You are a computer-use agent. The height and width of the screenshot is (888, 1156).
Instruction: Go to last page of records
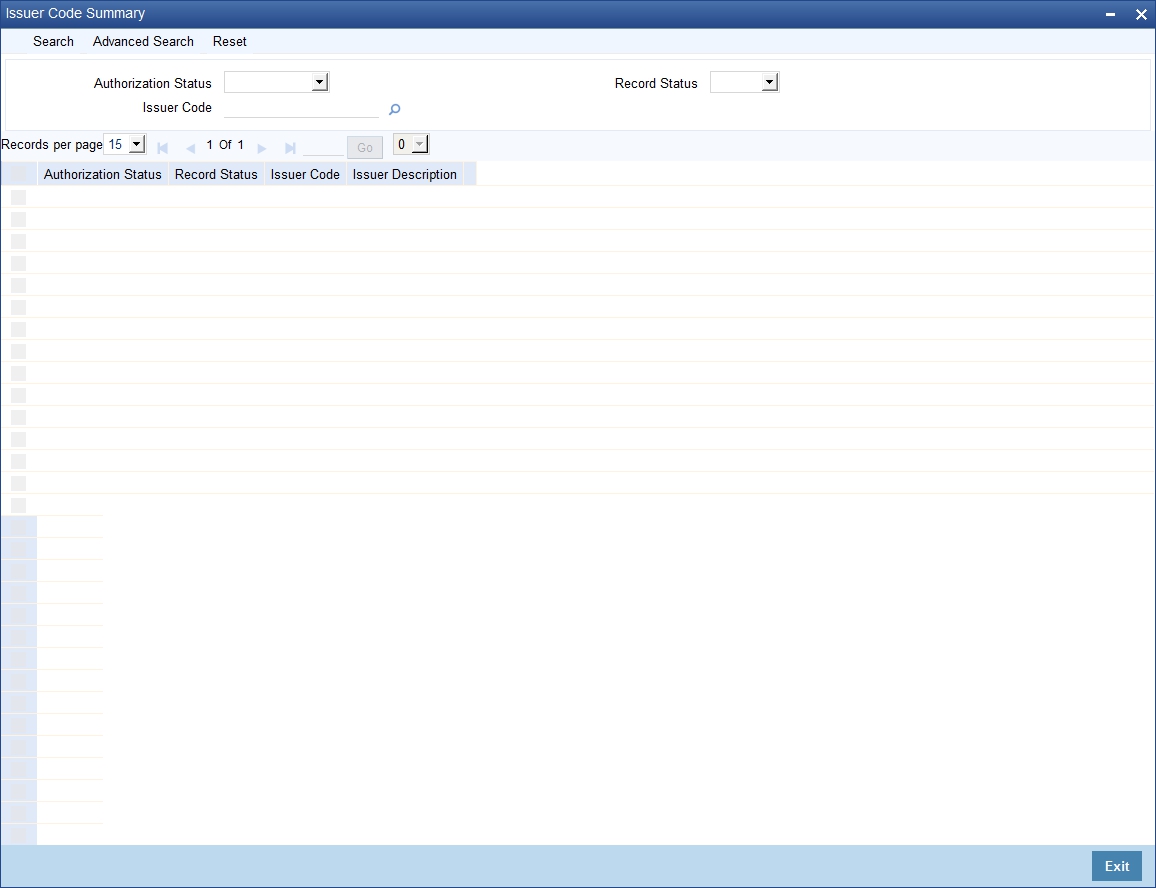coord(290,148)
